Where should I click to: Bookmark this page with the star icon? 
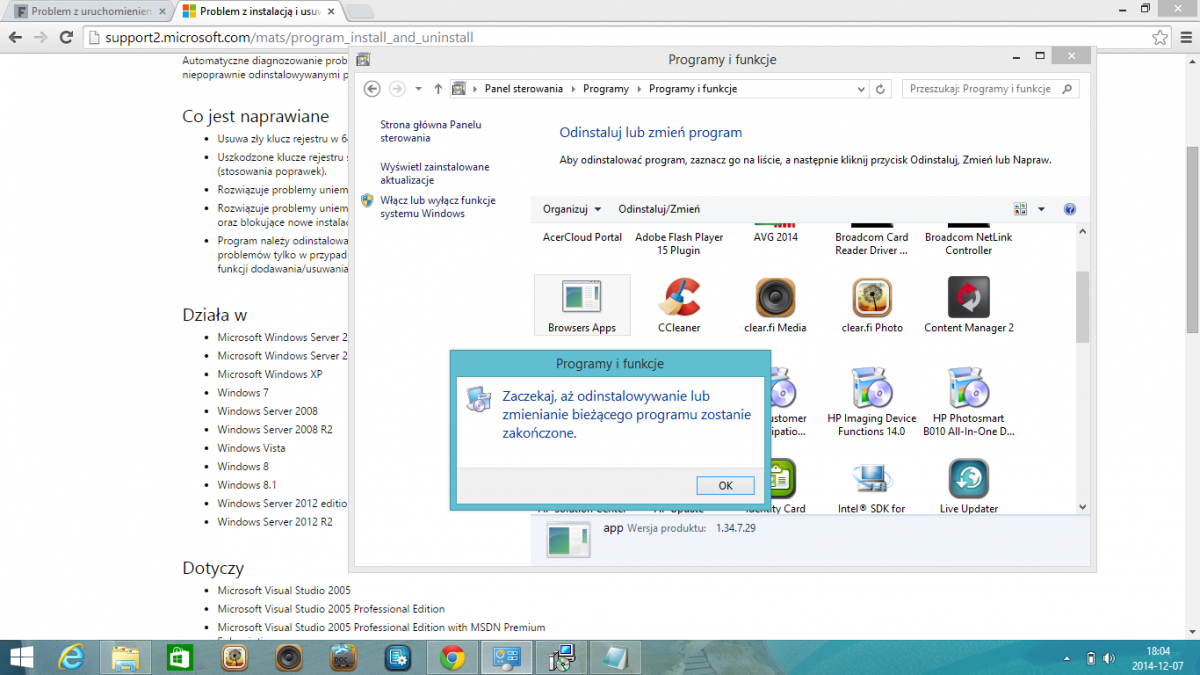coord(1160,37)
